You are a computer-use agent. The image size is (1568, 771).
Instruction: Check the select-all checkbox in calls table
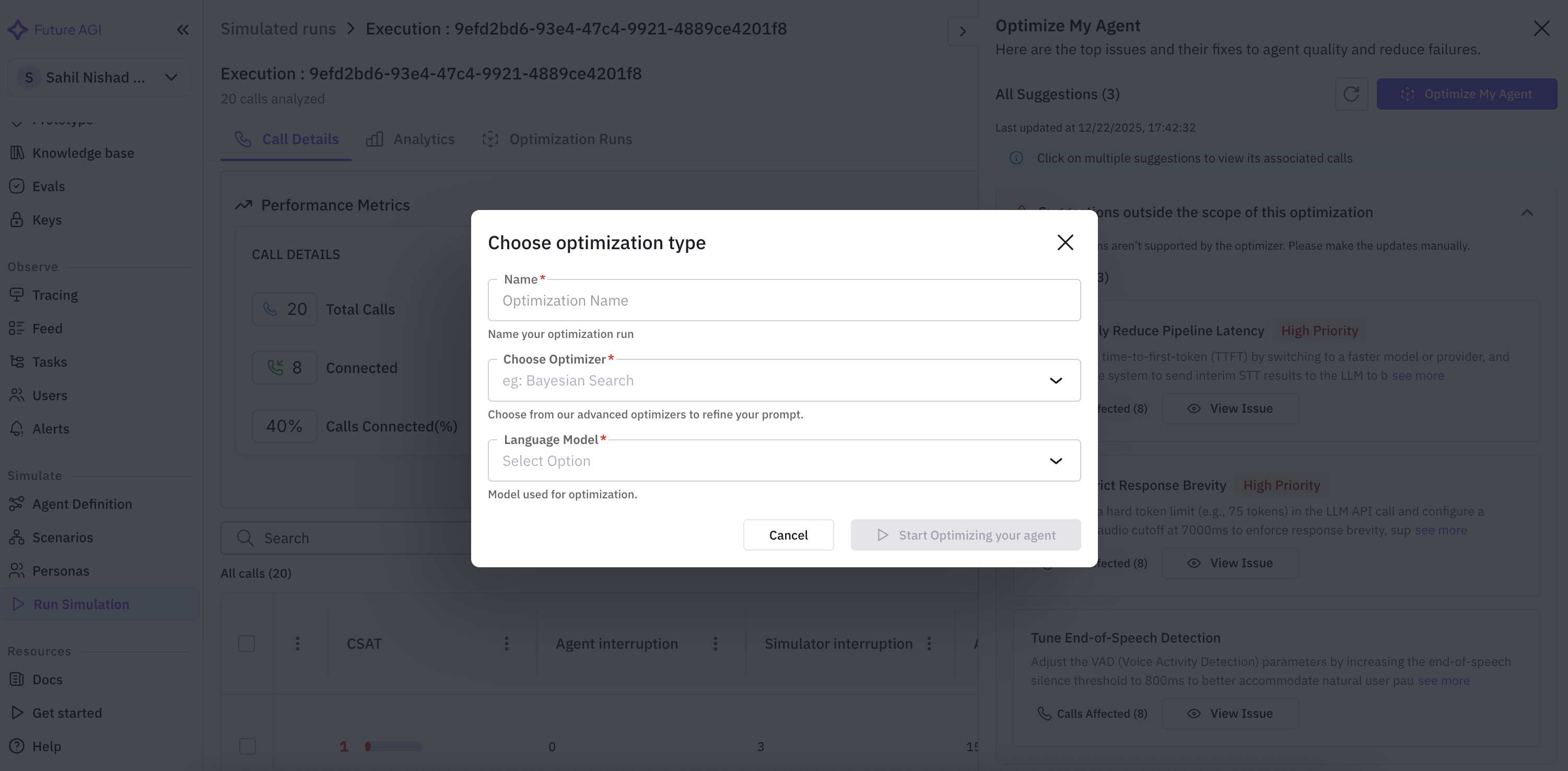coord(247,643)
